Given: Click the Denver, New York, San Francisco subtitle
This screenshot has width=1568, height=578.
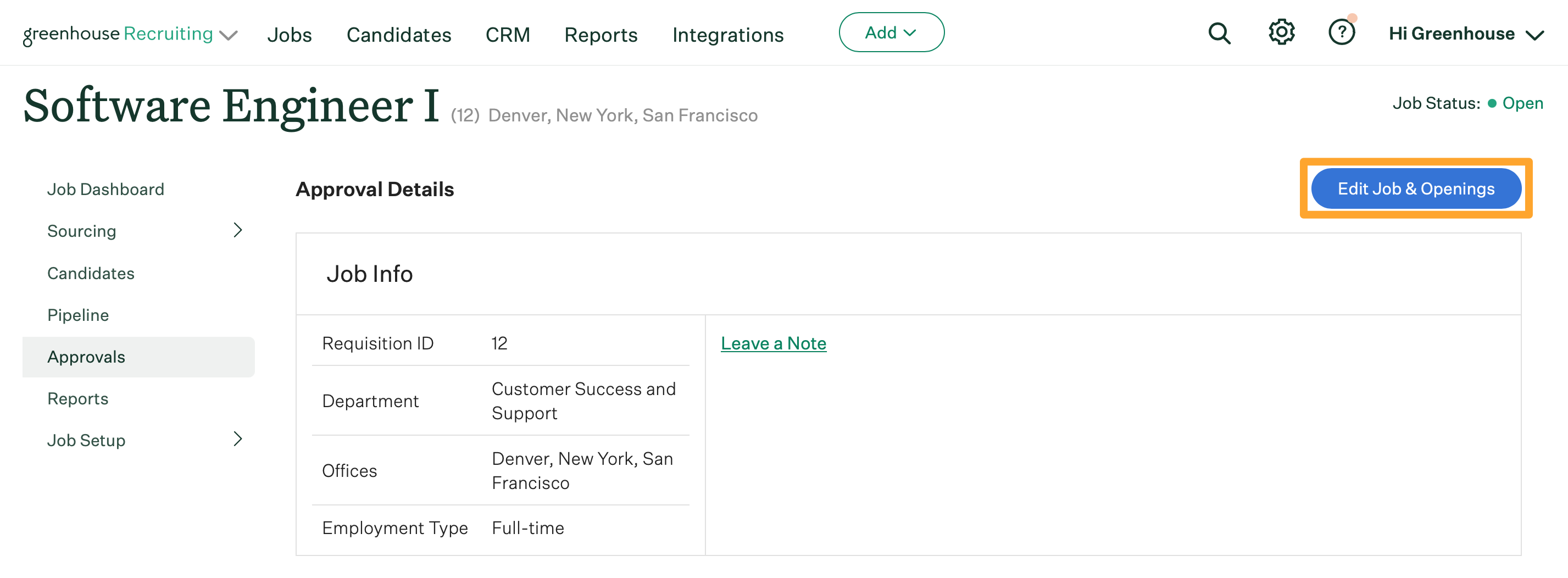Looking at the screenshot, I should [x=622, y=115].
